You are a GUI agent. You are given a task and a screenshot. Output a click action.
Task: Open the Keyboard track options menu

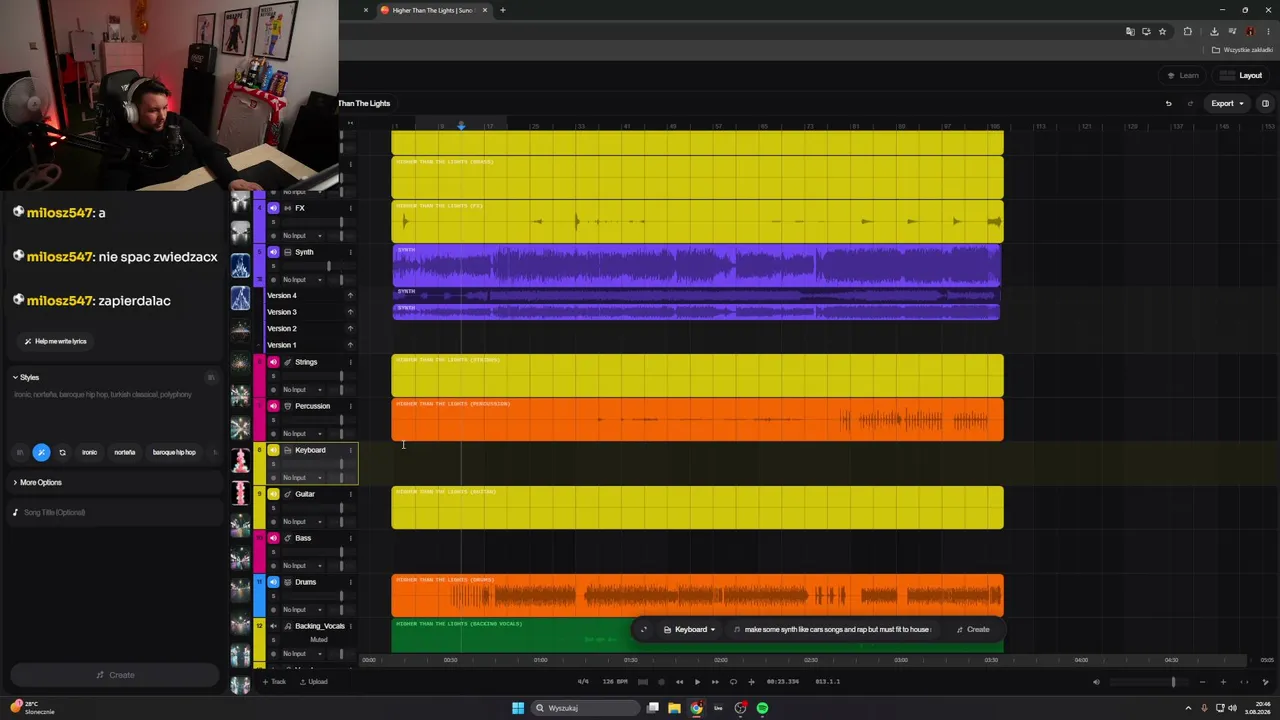pos(350,450)
